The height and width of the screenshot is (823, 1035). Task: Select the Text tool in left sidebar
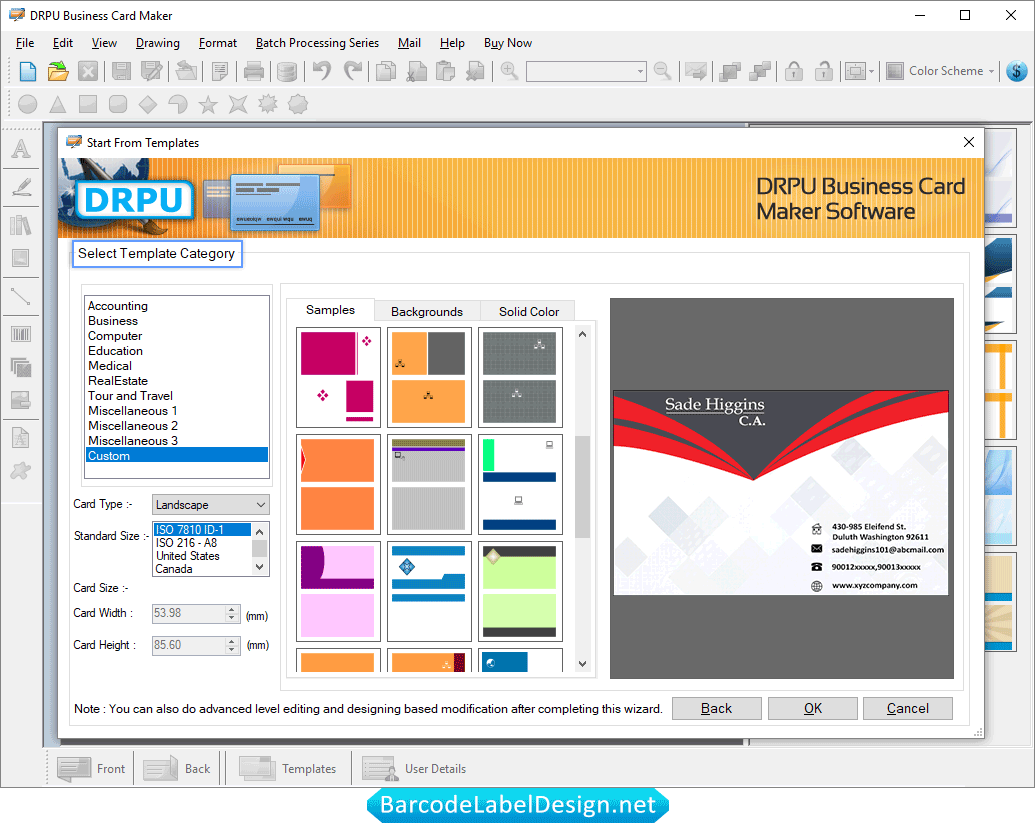tap(21, 148)
